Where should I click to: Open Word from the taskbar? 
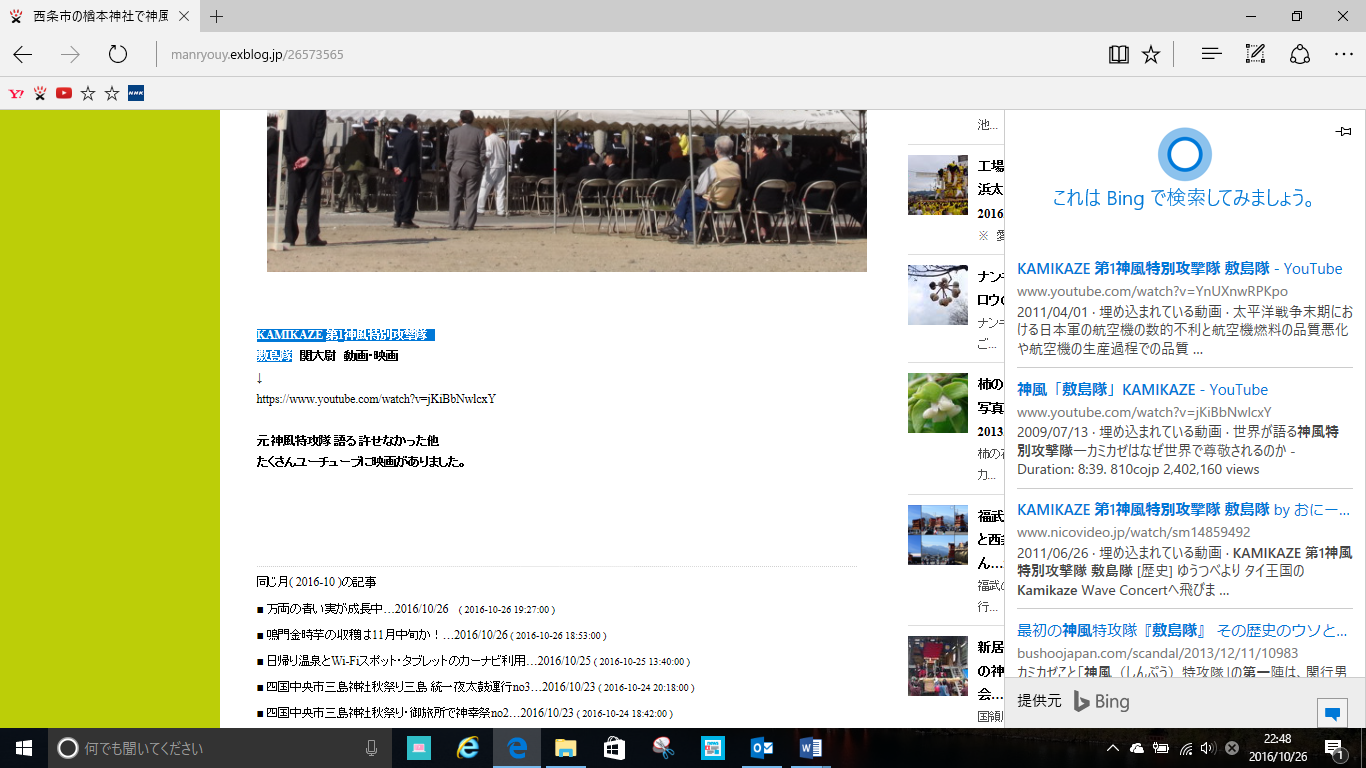[811, 748]
